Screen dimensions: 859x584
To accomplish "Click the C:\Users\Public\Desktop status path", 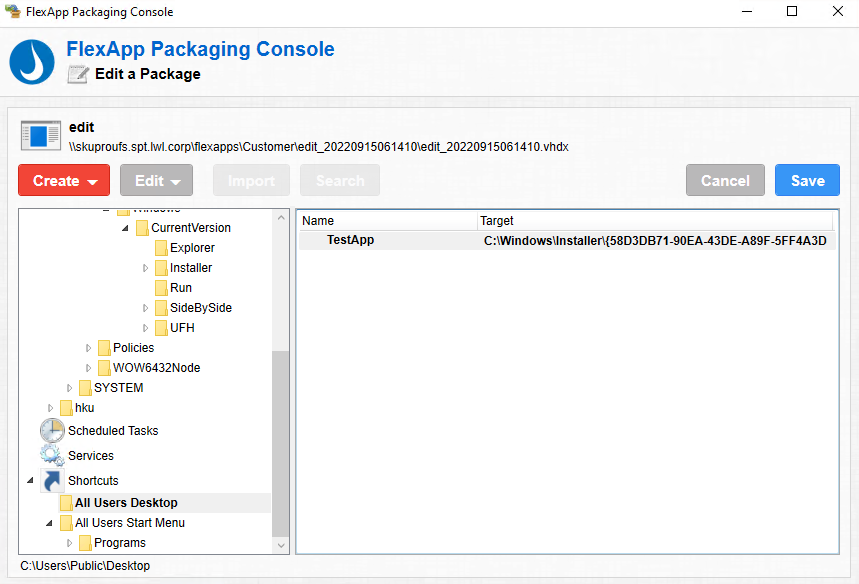I will click(x=85, y=566).
